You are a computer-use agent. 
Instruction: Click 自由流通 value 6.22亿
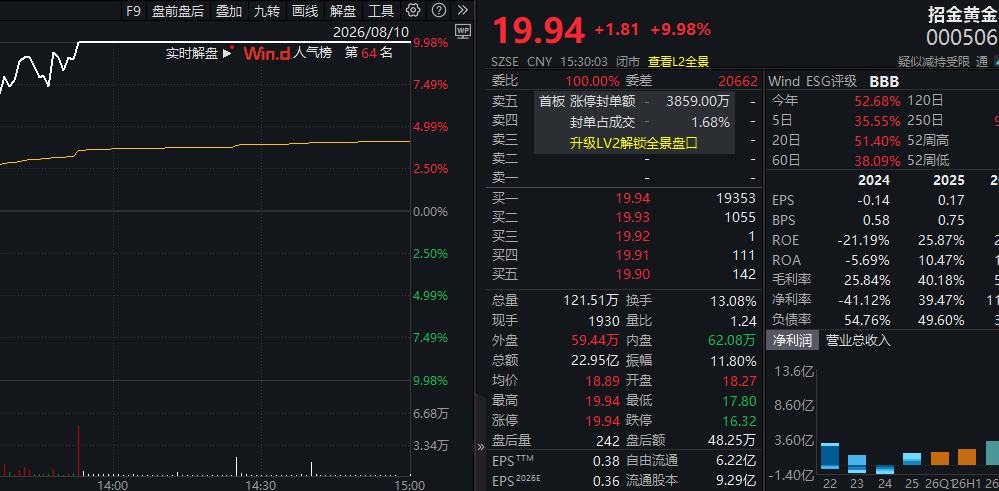[x=735, y=461]
